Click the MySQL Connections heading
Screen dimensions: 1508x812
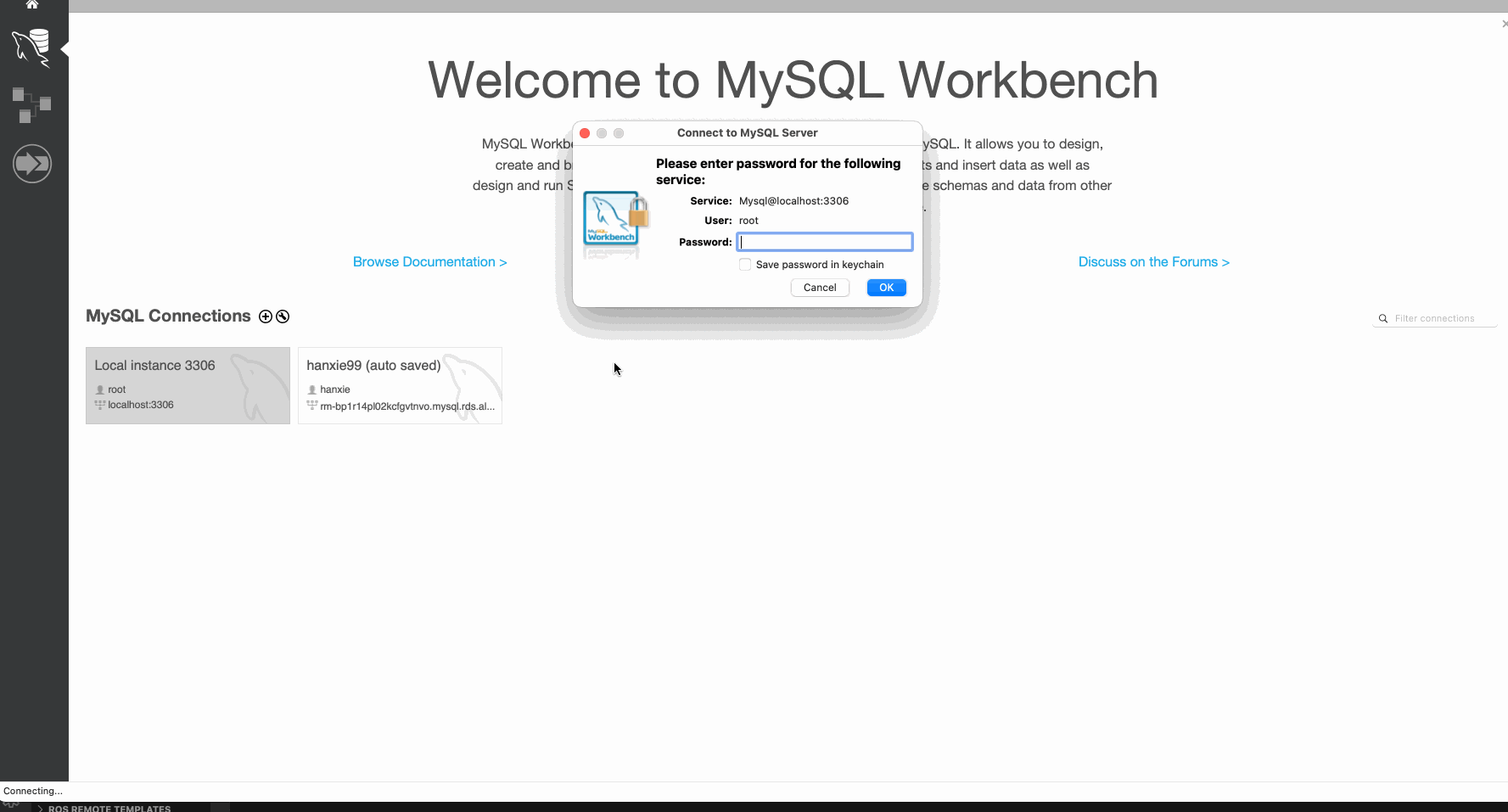(168, 316)
